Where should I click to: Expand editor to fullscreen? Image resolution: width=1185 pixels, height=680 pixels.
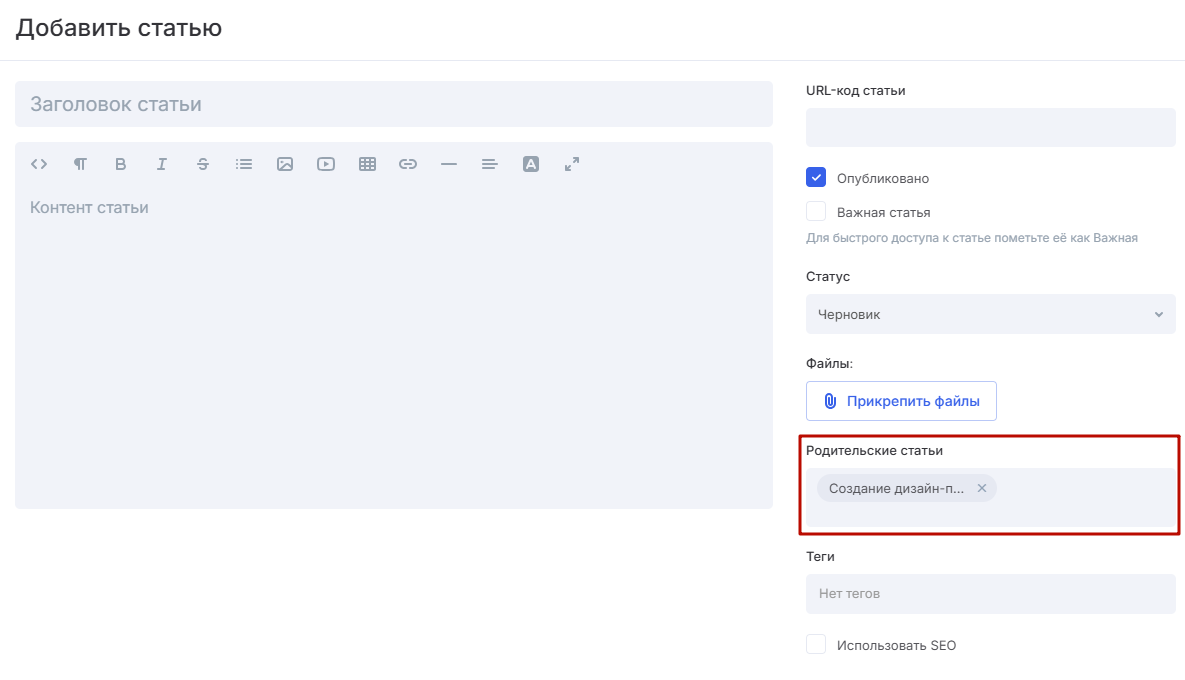pyautogui.click(x=572, y=164)
